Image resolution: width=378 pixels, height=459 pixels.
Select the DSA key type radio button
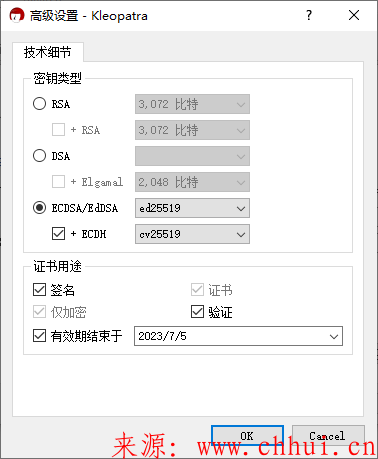(39, 156)
